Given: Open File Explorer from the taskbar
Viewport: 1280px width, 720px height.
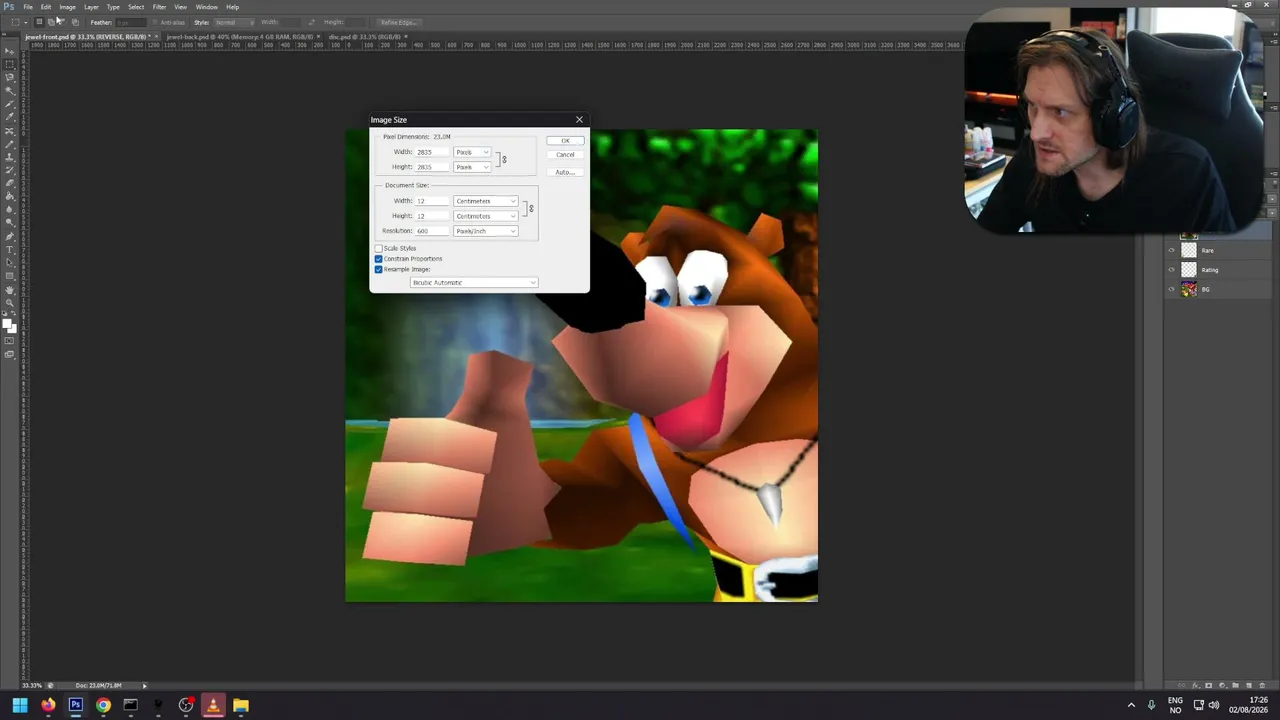Looking at the screenshot, I should click(240, 705).
